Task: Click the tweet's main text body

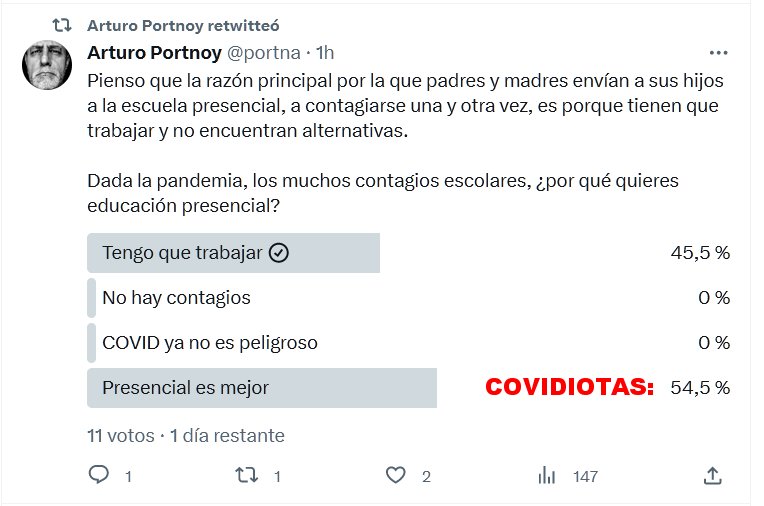Action: click(x=400, y=105)
